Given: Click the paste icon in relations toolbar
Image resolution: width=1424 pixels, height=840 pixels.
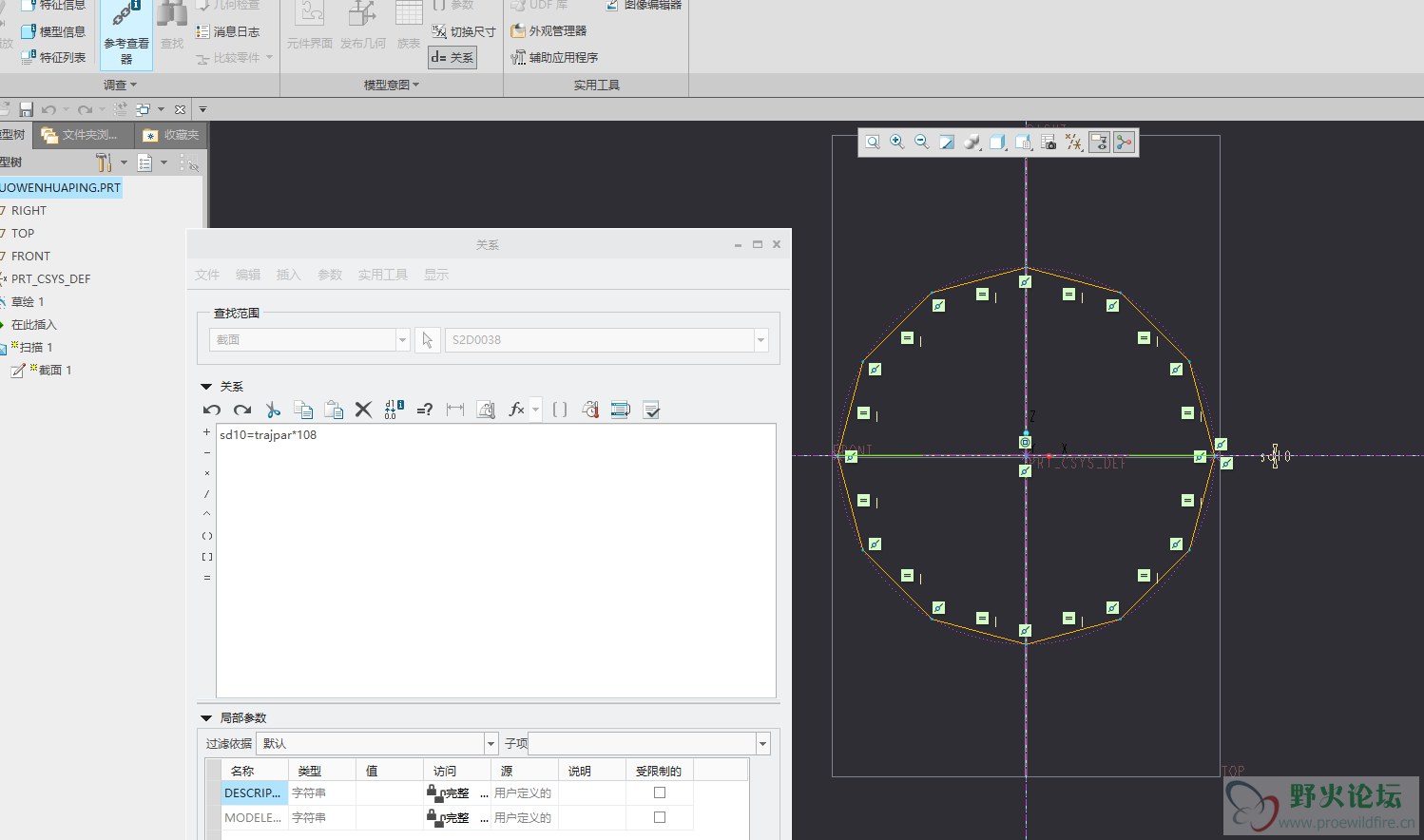Looking at the screenshot, I should 334,410.
